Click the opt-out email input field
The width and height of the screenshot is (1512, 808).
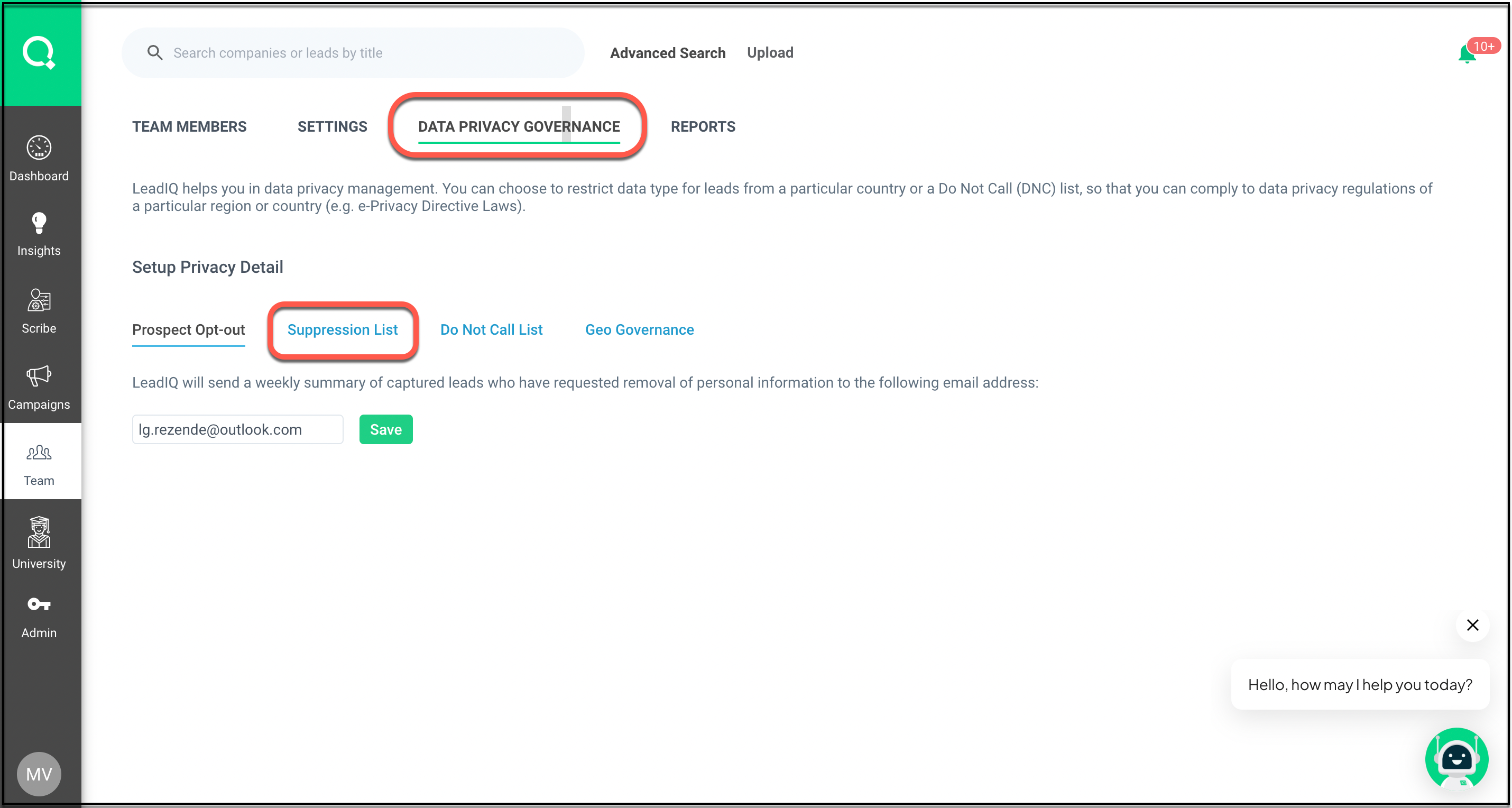pos(237,429)
